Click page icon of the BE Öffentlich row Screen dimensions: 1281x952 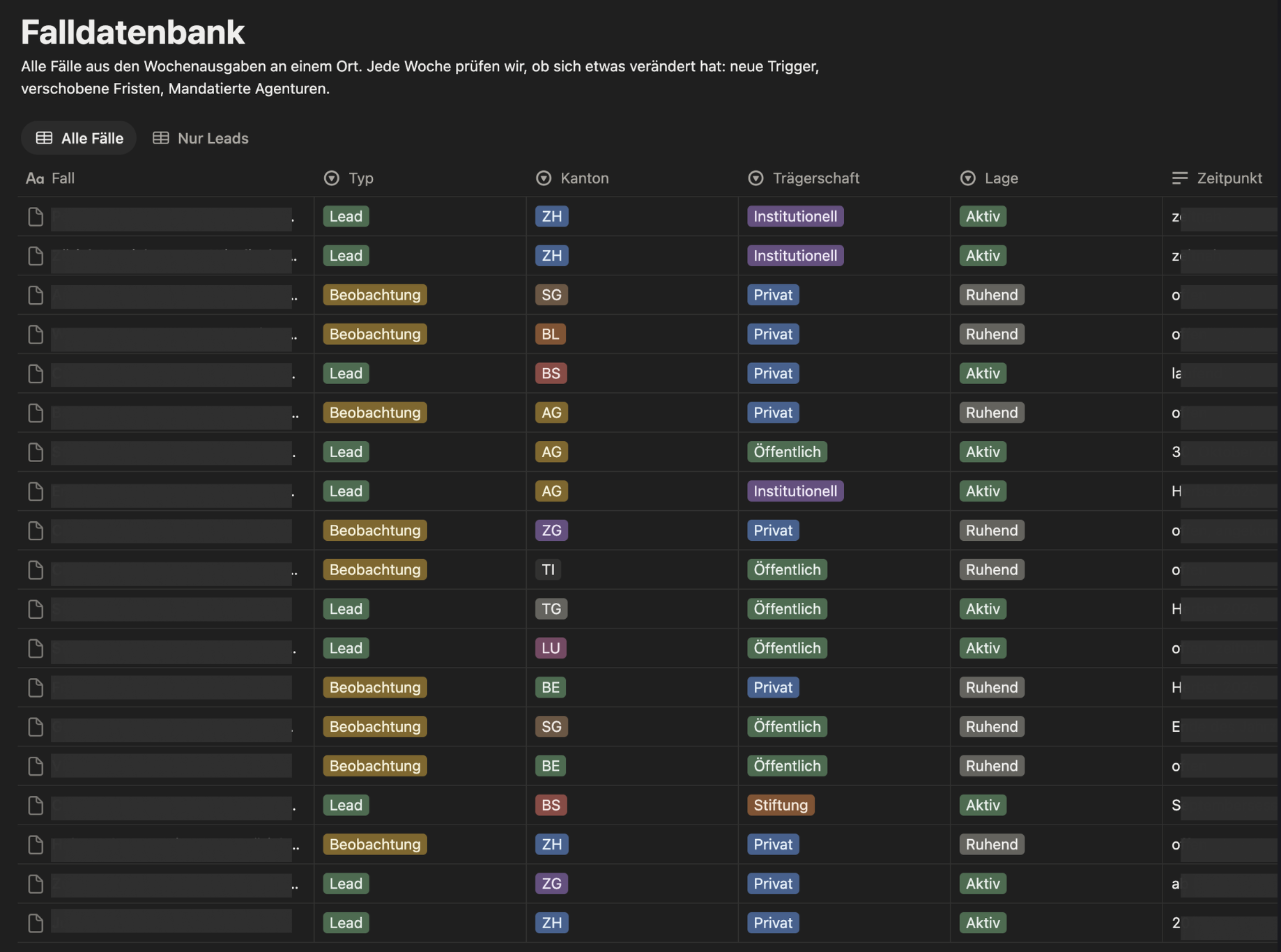click(36, 766)
